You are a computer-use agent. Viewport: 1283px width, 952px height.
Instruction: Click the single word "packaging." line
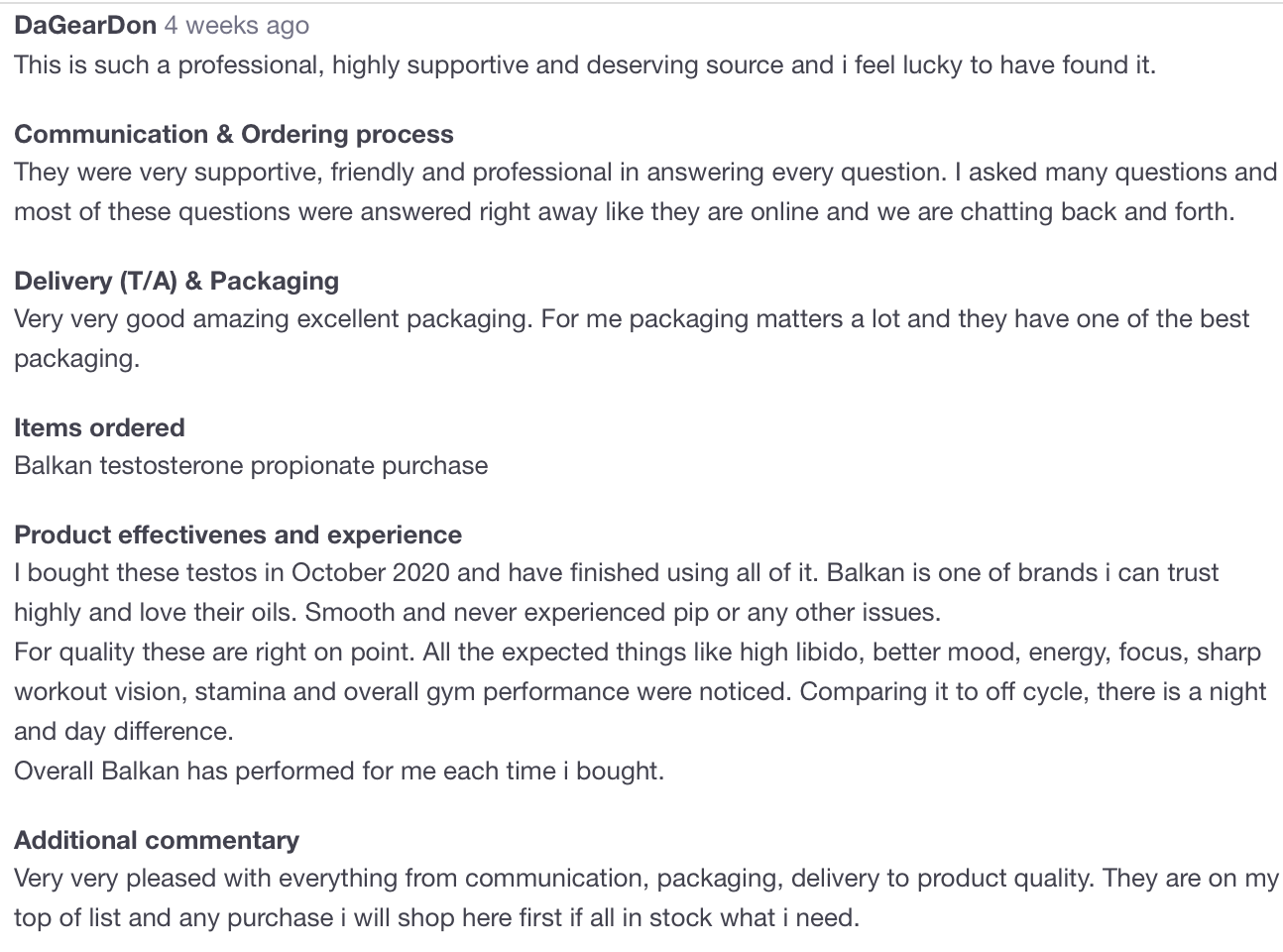(x=77, y=359)
